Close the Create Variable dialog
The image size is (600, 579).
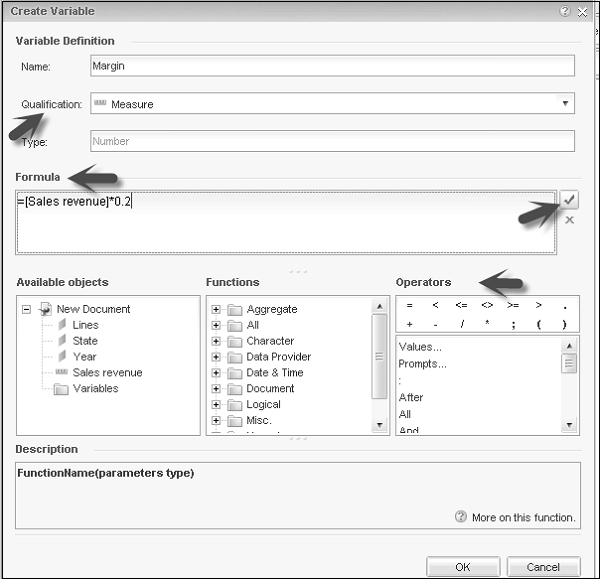point(582,12)
